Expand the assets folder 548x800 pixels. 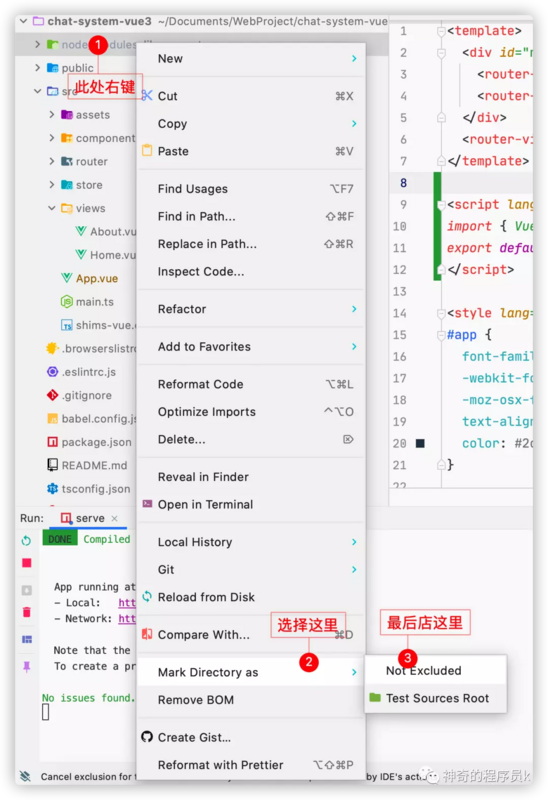(52, 114)
